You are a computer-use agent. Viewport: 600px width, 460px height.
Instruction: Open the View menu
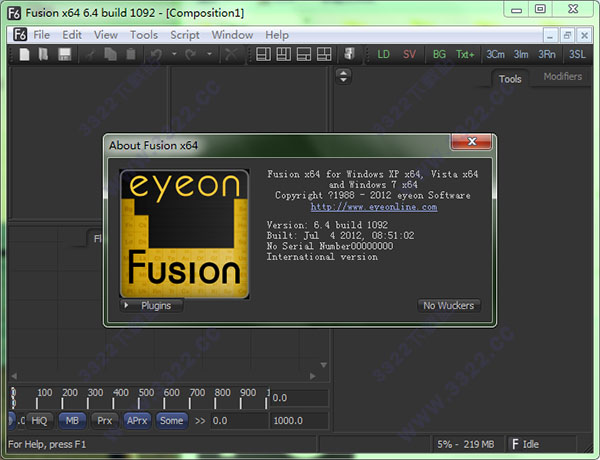click(106, 35)
